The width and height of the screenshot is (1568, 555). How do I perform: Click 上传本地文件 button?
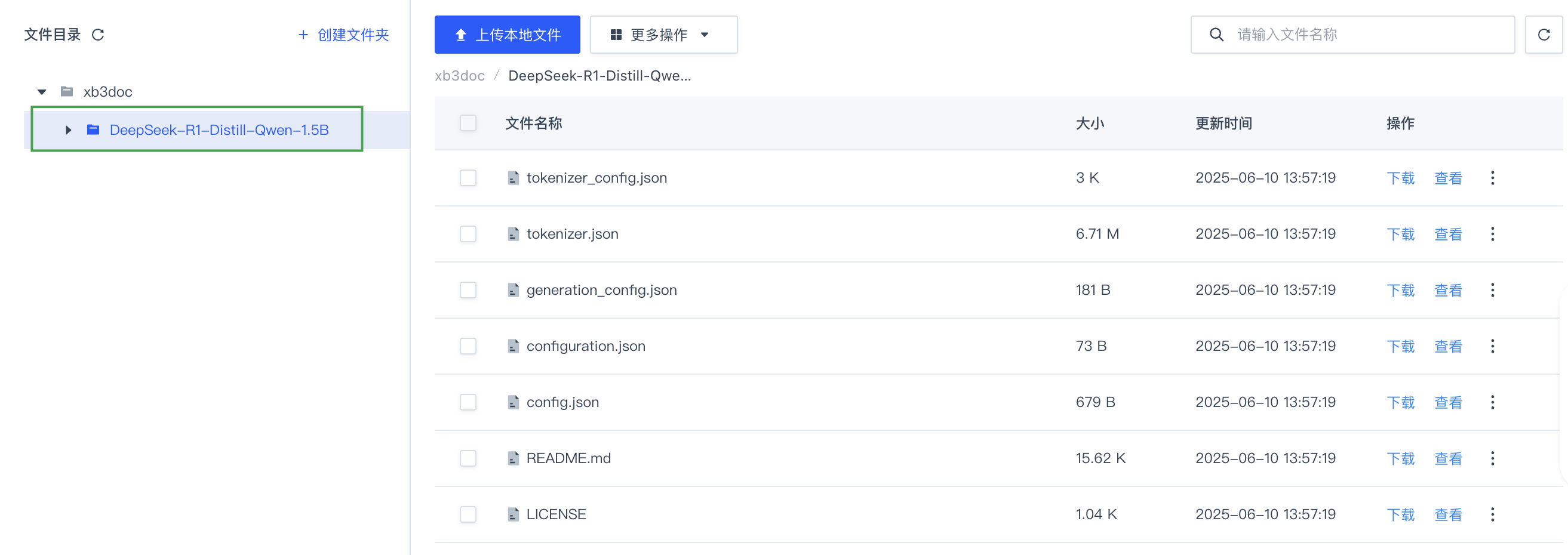click(507, 35)
